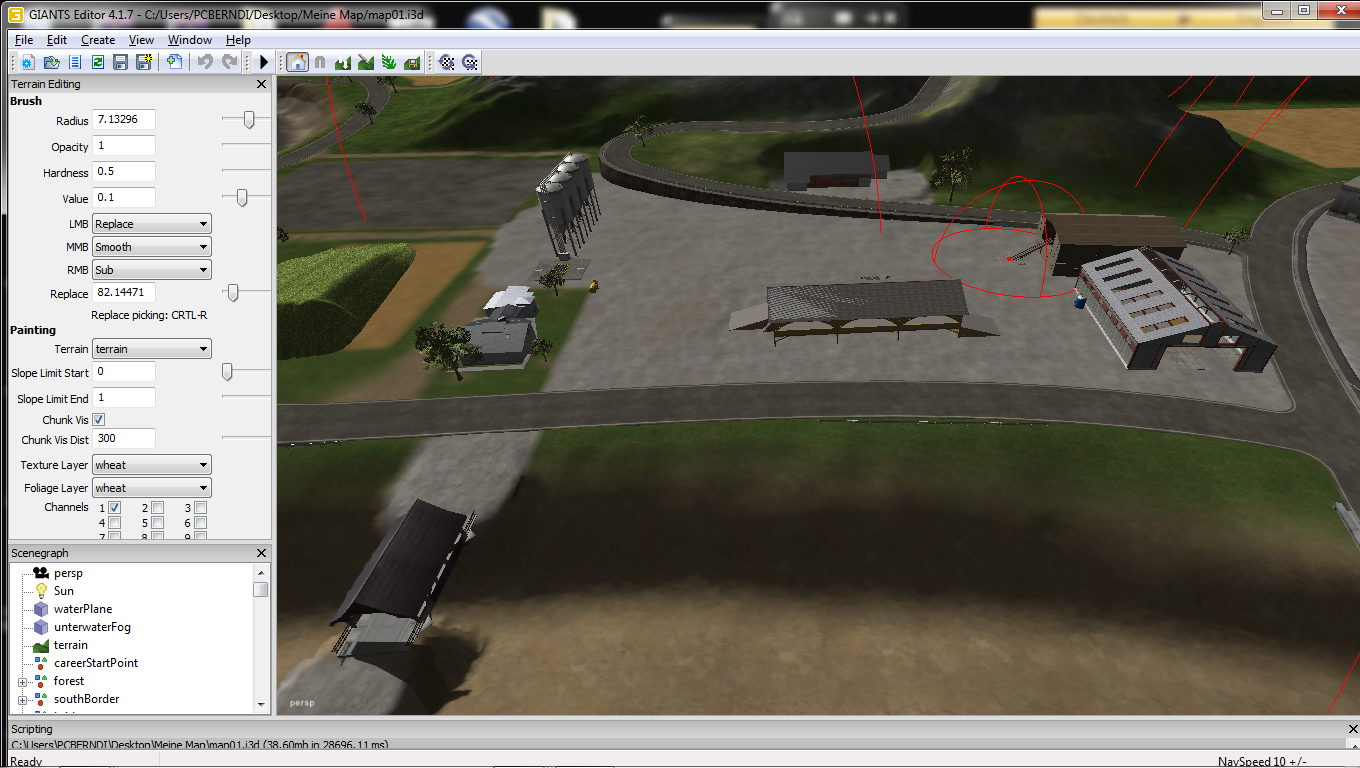Click the green Reload file icon

click(98, 62)
